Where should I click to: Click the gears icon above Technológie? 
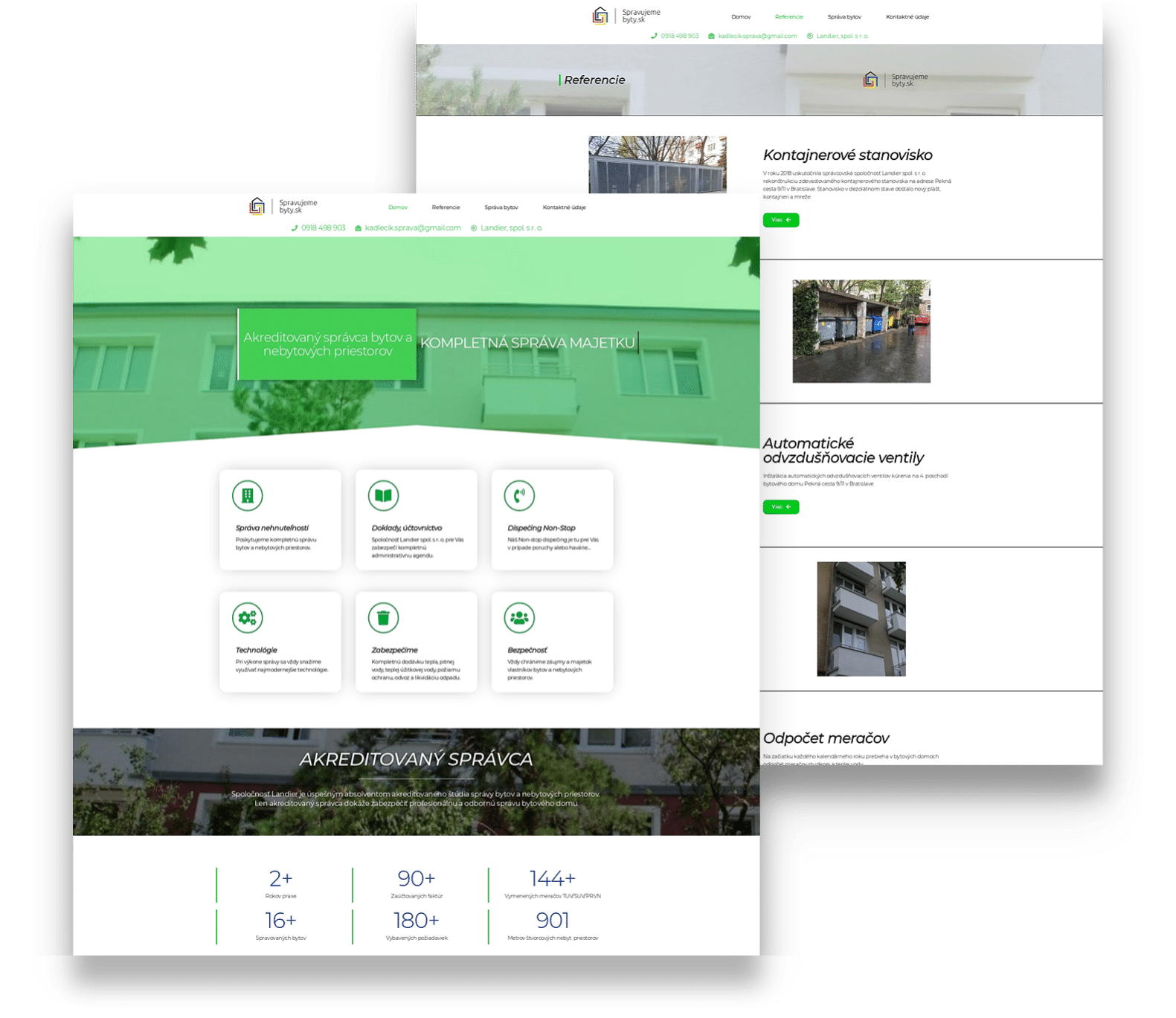[247, 617]
